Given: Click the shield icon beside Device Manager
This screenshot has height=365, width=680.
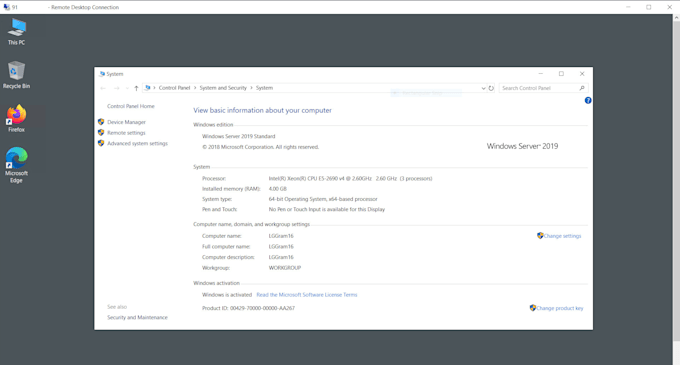Looking at the screenshot, I should 101,122.
